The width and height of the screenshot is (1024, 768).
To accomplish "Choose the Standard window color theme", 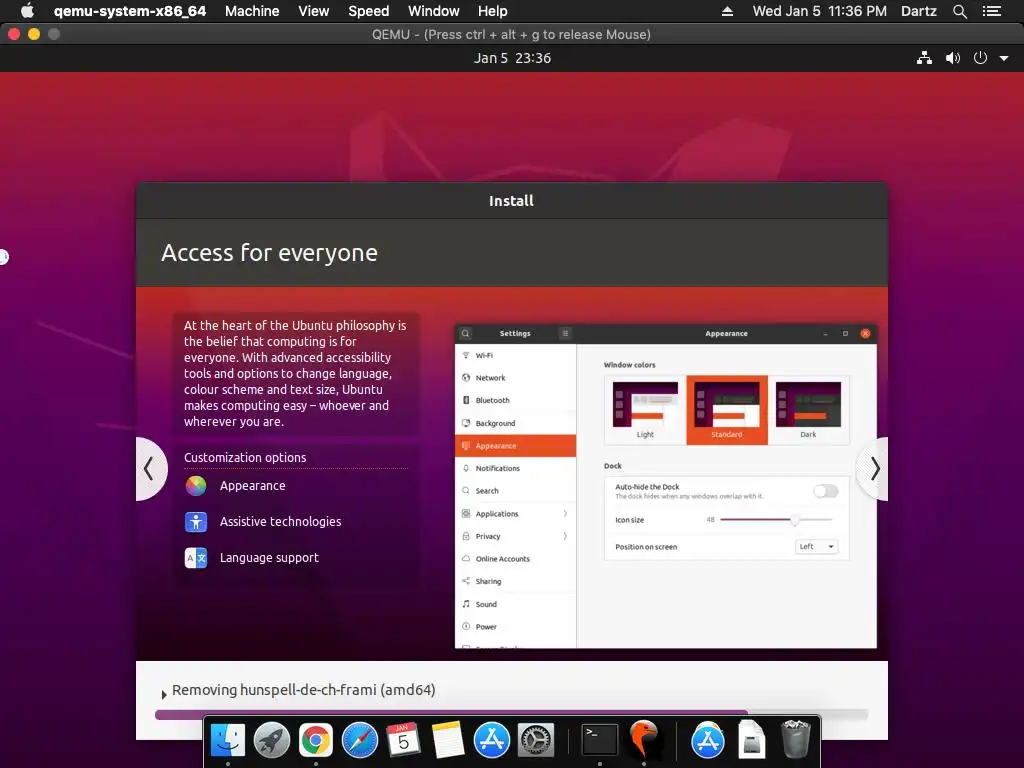I will pyautogui.click(x=727, y=410).
